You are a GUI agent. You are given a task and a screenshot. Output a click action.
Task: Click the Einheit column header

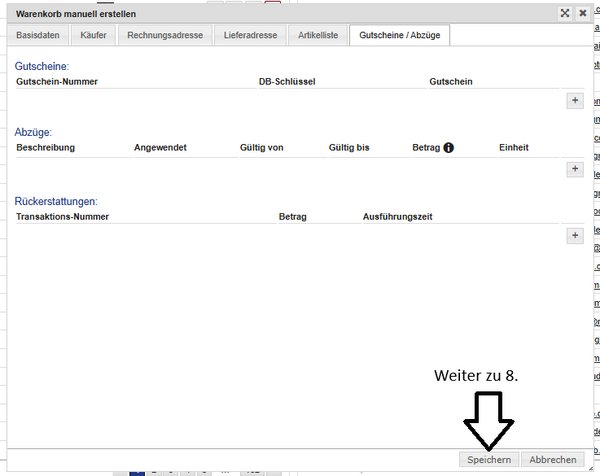coord(514,148)
